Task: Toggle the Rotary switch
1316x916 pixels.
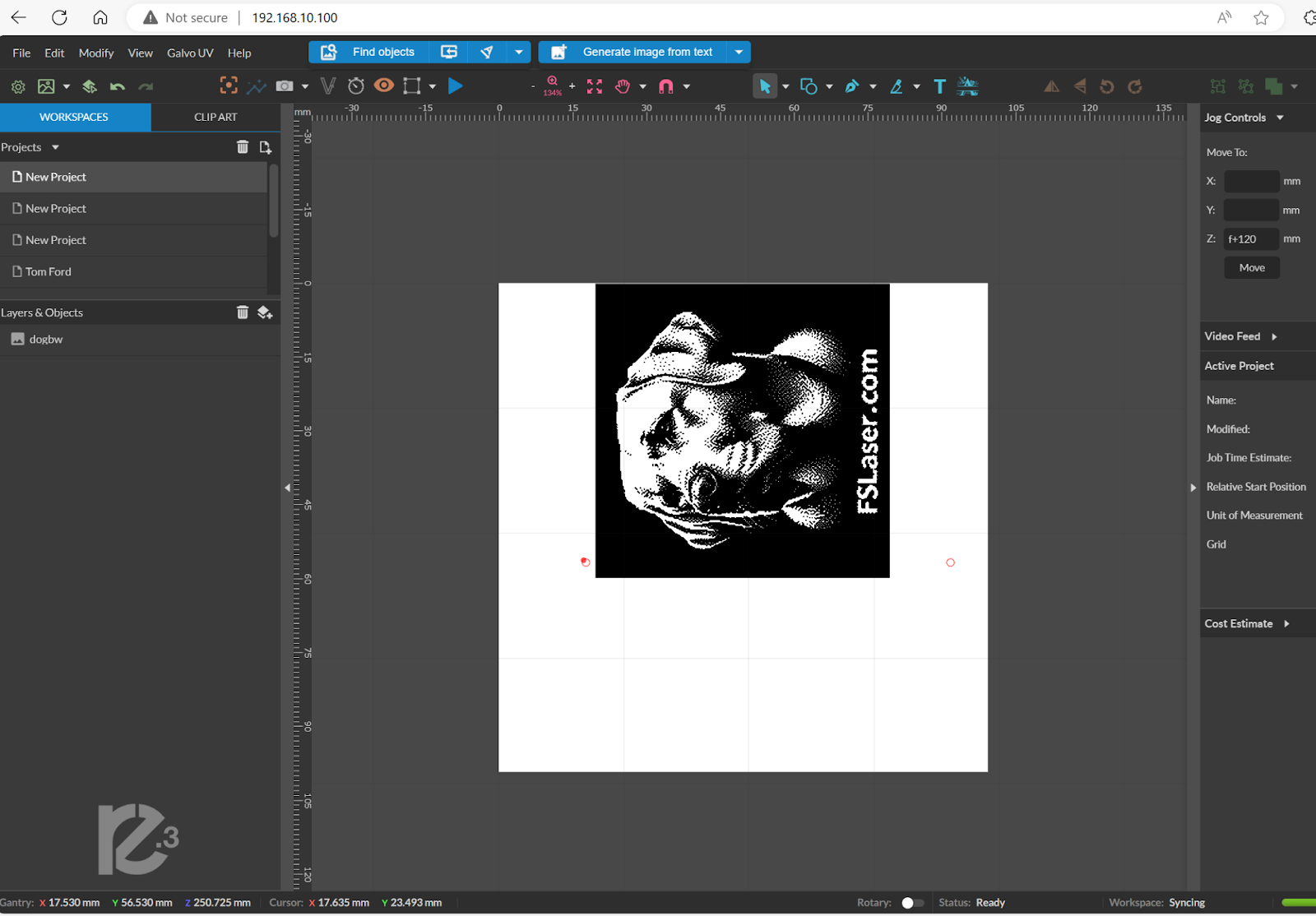Action: tap(911, 903)
